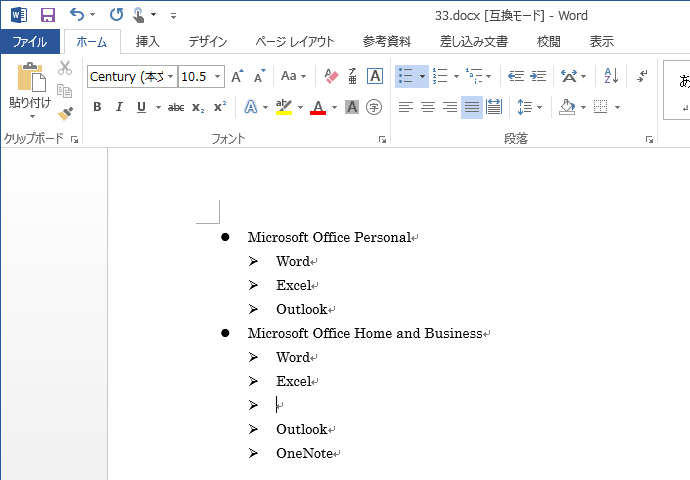This screenshot has height=480, width=690.
Task: Copy selection with the copy icon
Action: pyautogui.click(x=65, y=91)
